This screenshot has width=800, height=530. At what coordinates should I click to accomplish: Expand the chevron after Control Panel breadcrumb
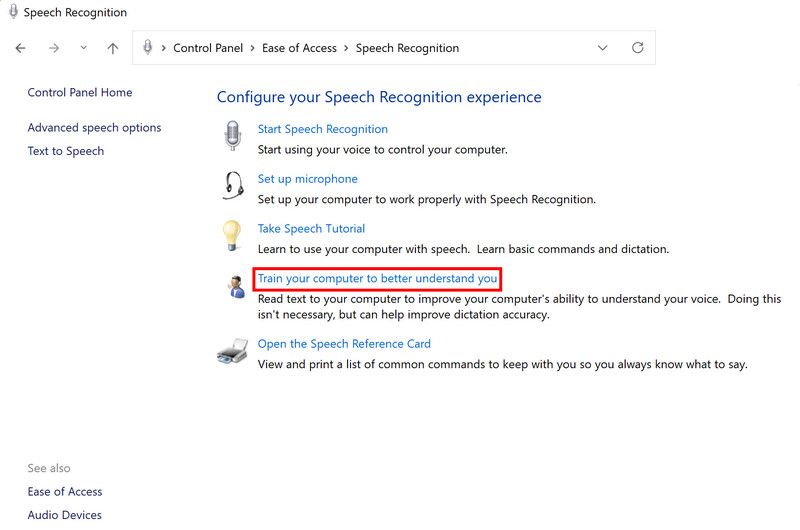(252, 48)
